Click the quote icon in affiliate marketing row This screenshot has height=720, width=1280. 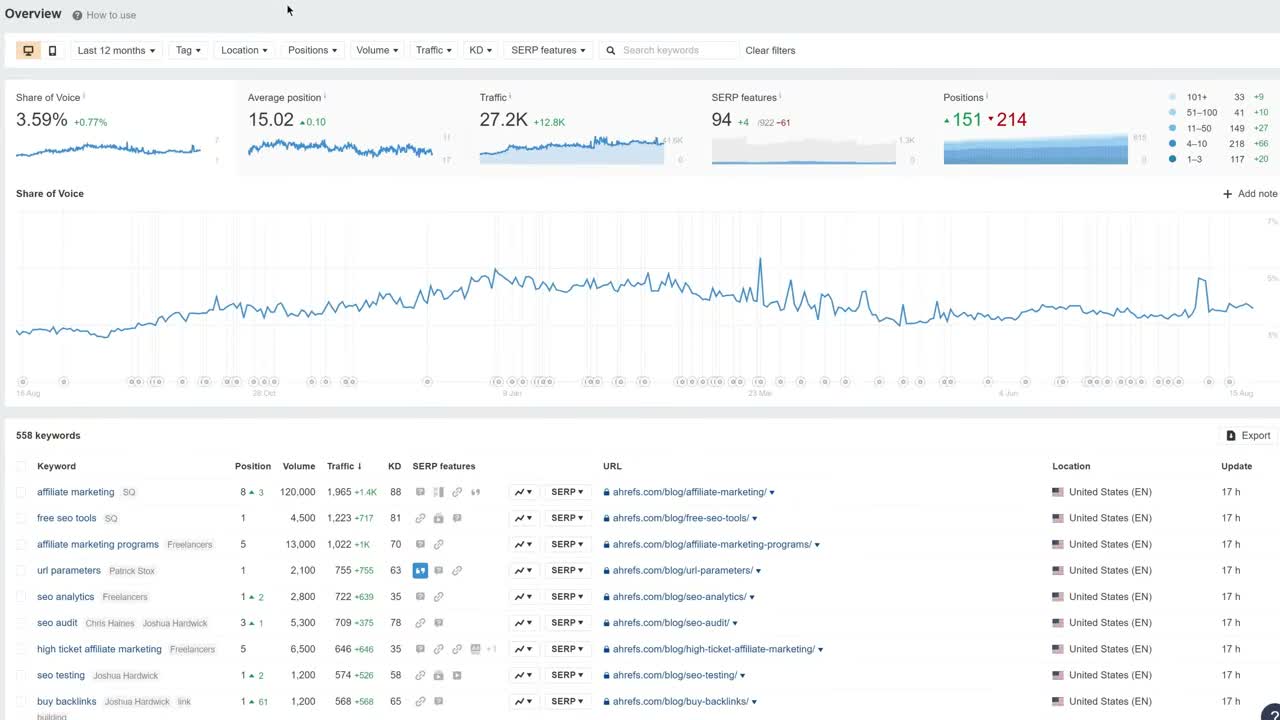click(x=475, y=492)
